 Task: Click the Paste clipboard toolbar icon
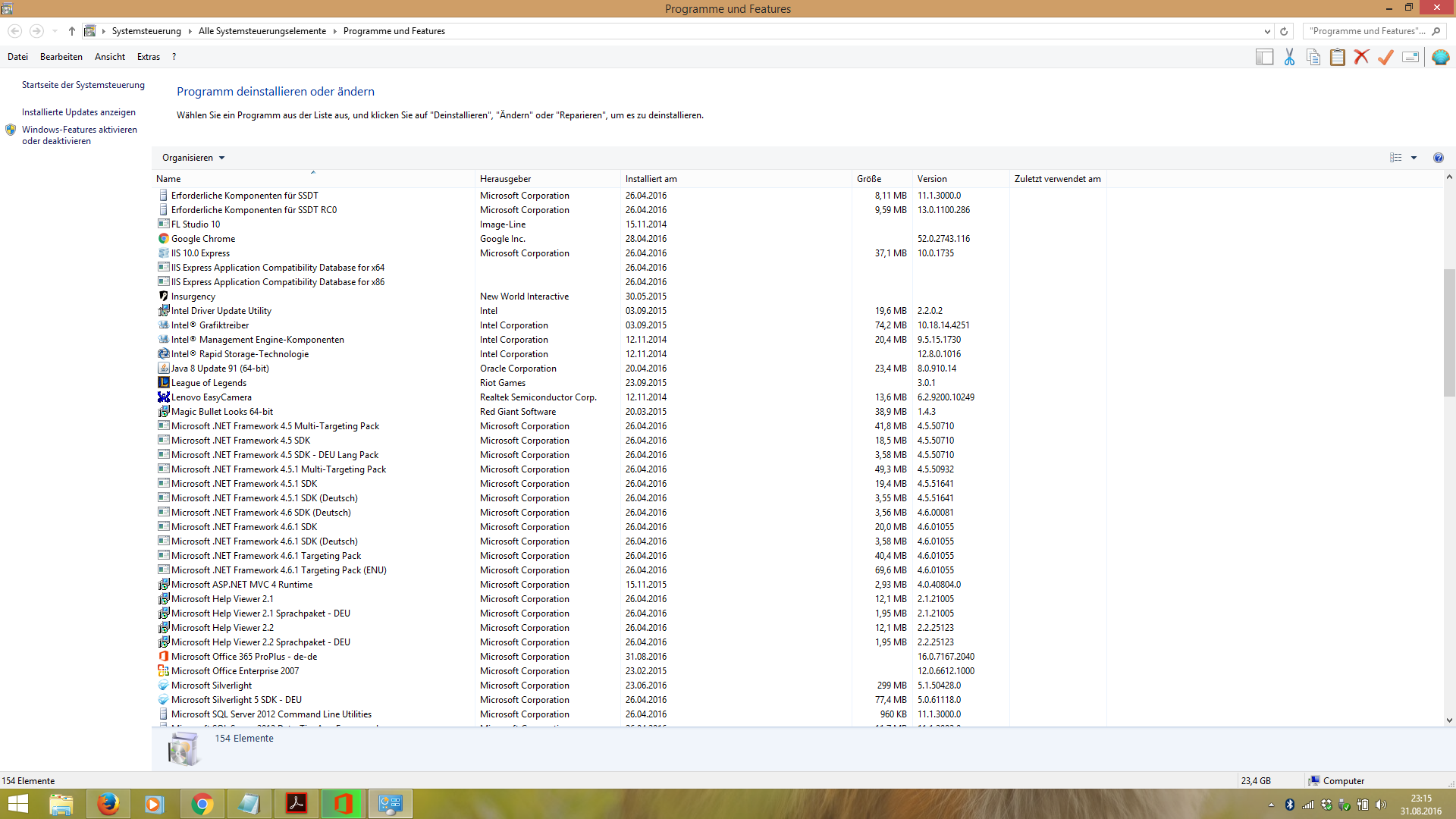coord(1338,57)
